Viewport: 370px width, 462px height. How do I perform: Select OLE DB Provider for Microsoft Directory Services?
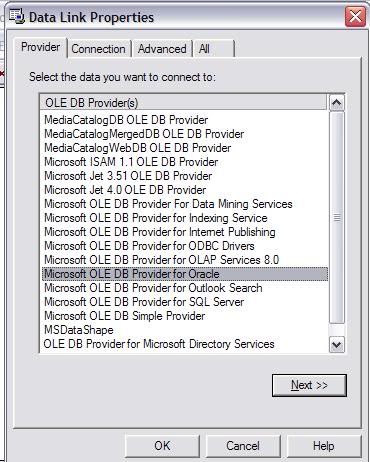tap(159, 344)
